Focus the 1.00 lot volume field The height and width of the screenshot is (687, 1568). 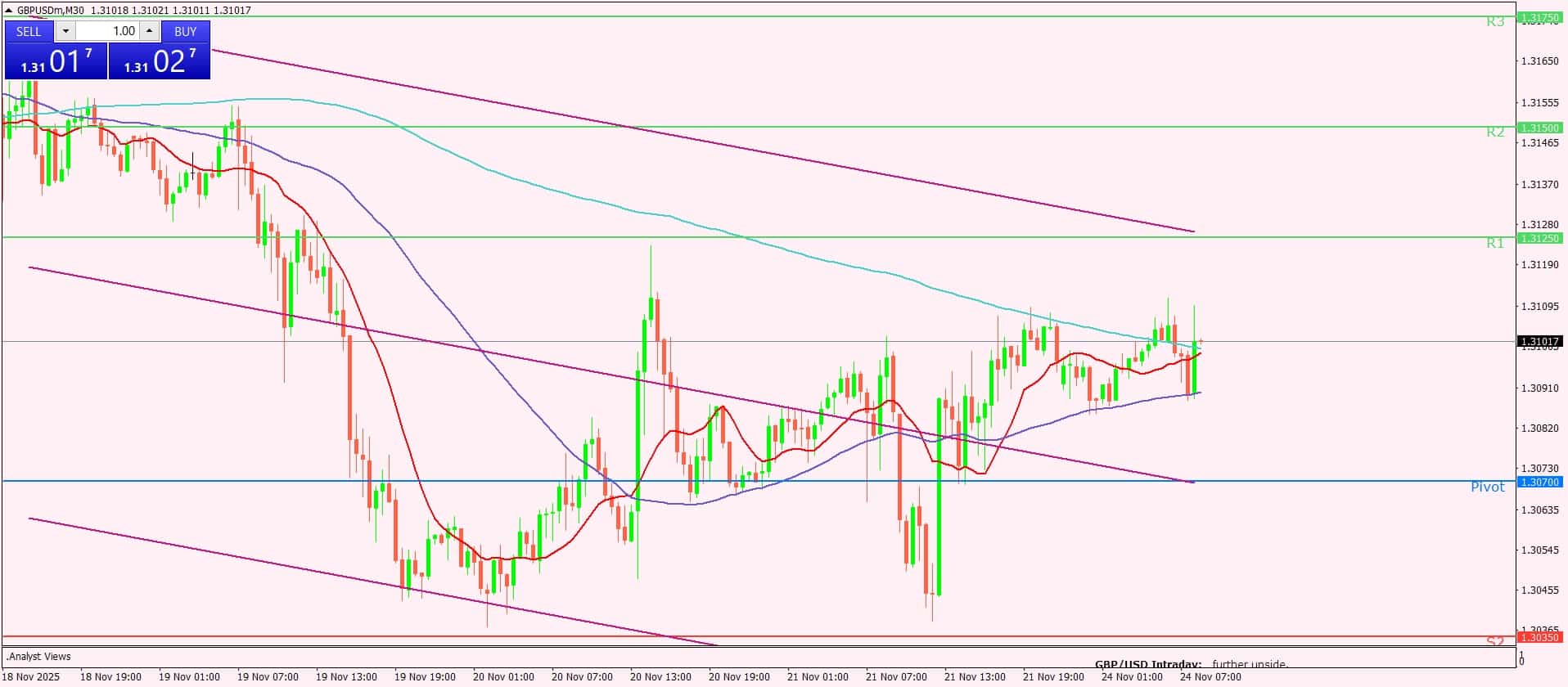[x=107, y=31]
